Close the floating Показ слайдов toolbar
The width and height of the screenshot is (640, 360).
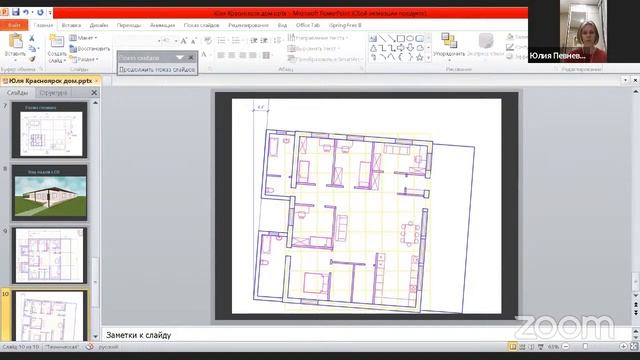click(191, 58)
